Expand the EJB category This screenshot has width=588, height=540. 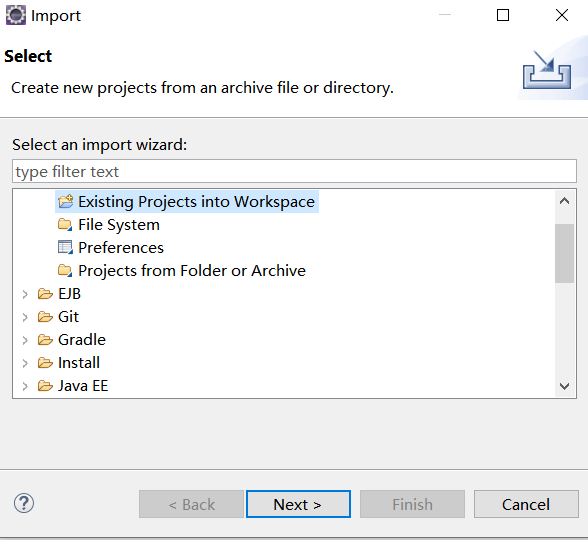pos(25,294)
